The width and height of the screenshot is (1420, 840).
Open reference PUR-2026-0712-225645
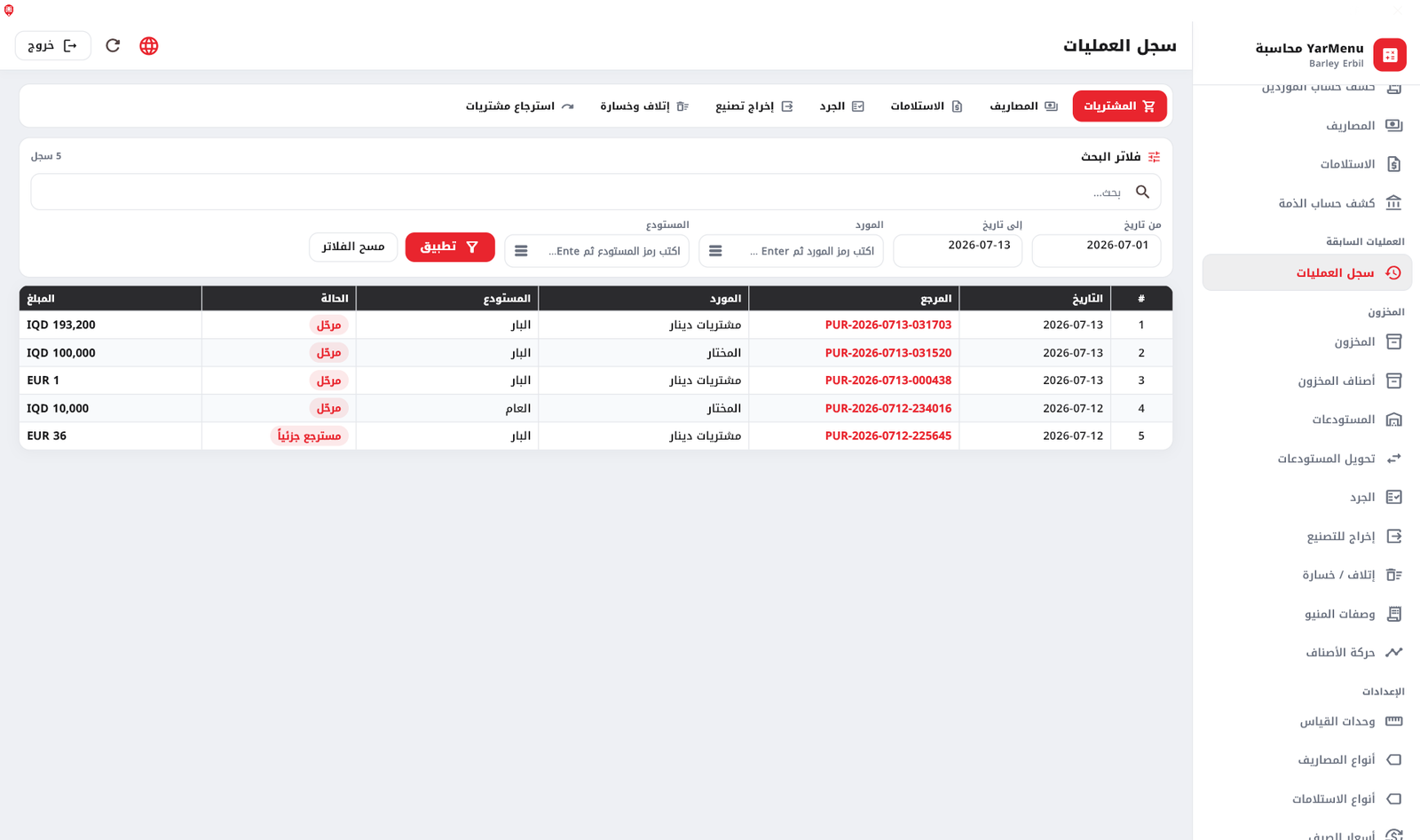point(887,436)
